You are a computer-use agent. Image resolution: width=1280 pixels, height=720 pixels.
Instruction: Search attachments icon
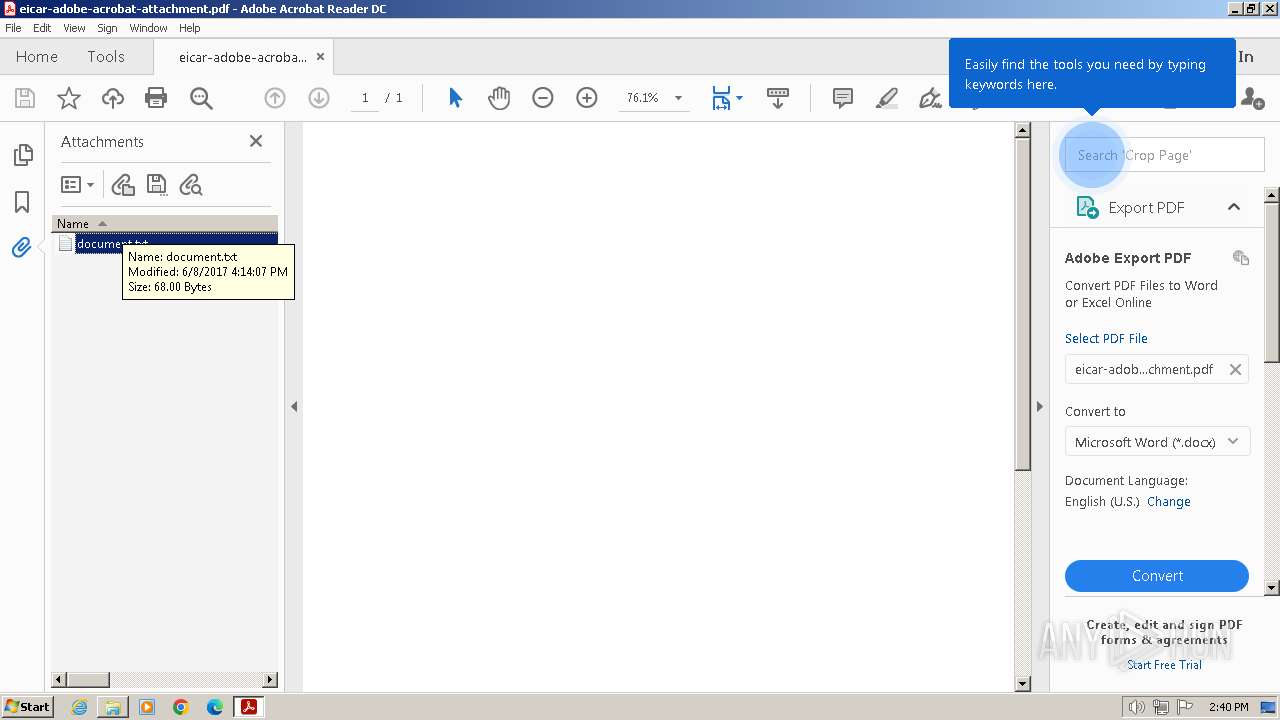tap(190, 185)
